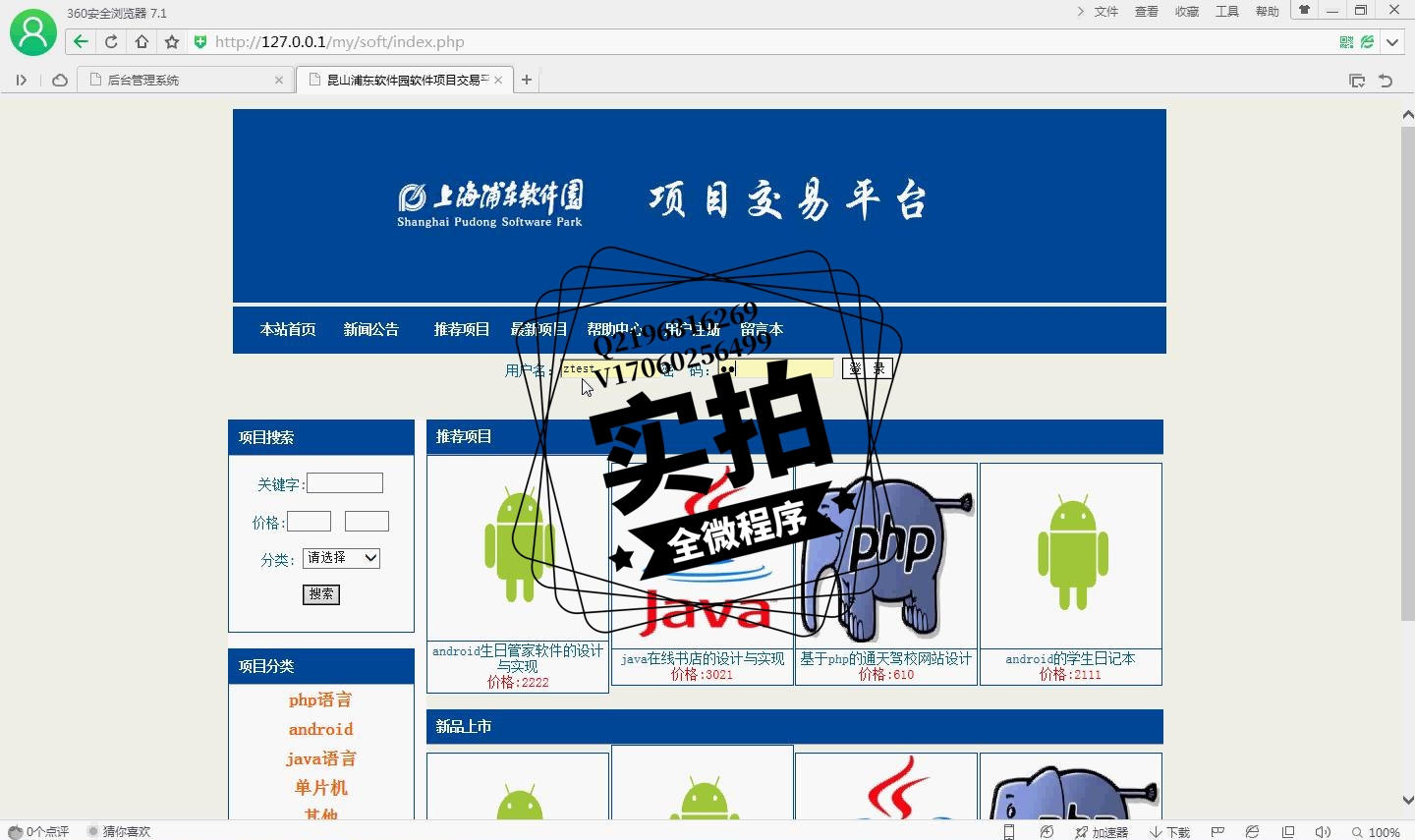Image resolution: width=1415 pixels, height=840 pixels.
Task: Click the php elephant thumbnail in 推荐项目
Action: coord(886,557)
